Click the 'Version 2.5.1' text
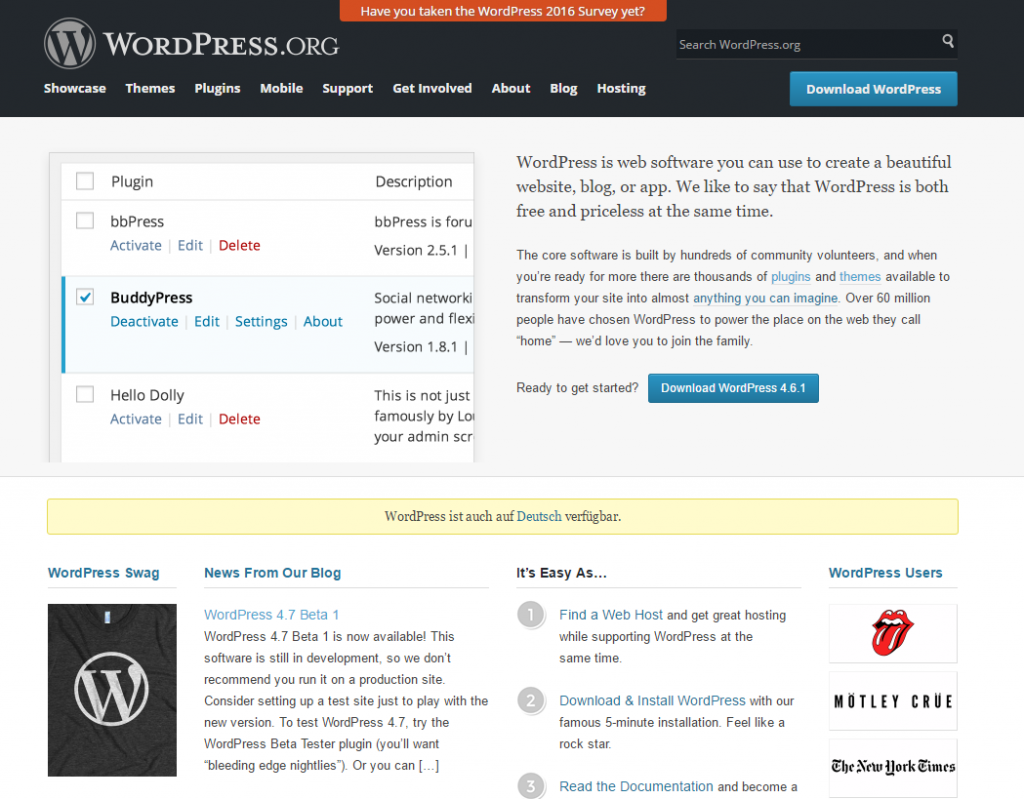The width and height of the screenshot is (1024, 799). [x=415, y=250]
